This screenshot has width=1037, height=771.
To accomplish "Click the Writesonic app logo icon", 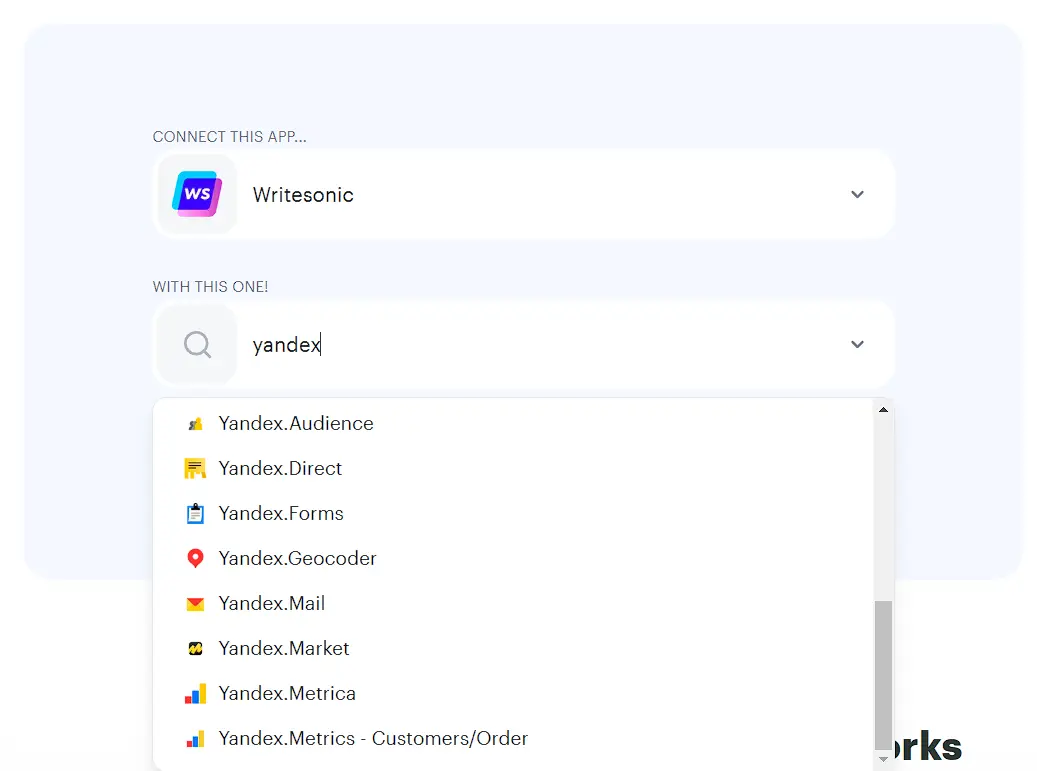I will 197,194.
